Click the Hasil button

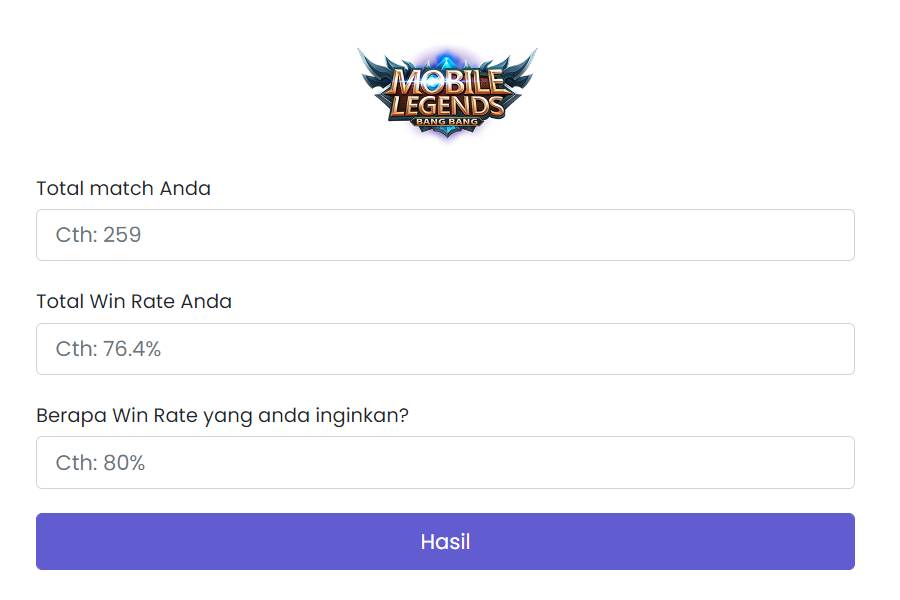click(445, 541)
